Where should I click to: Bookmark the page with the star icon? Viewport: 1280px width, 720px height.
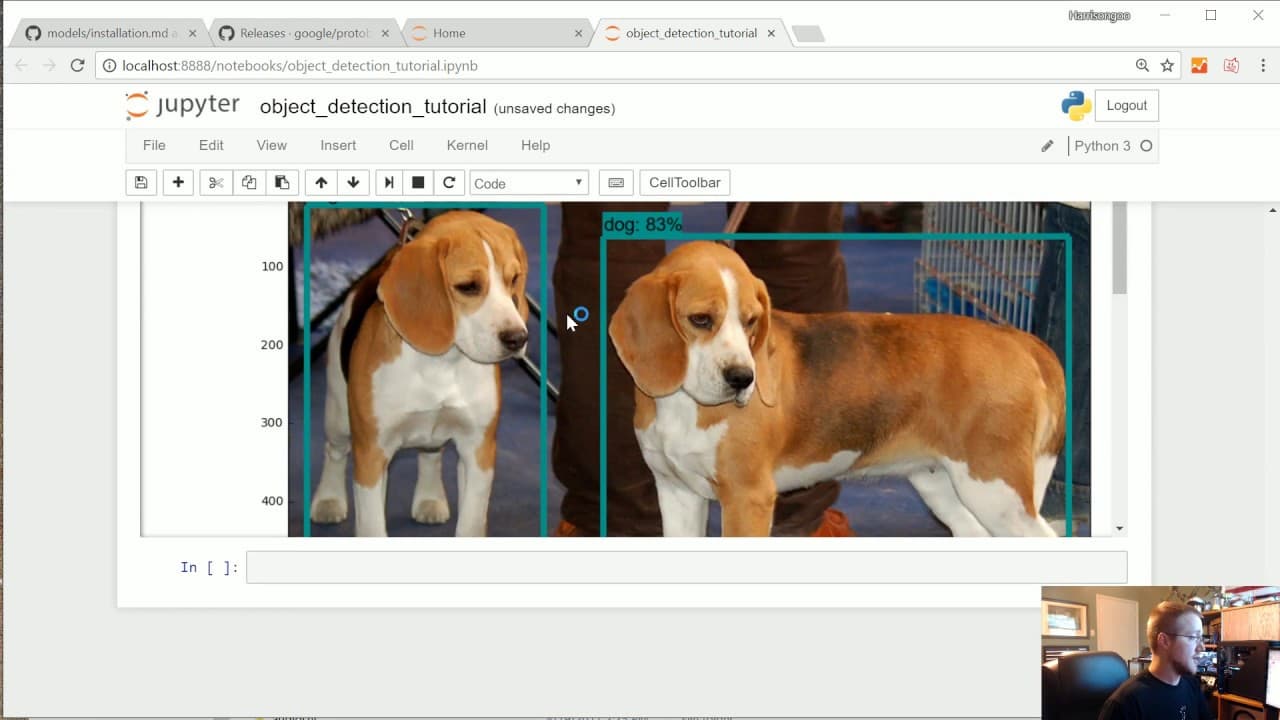click(1167, 65)
